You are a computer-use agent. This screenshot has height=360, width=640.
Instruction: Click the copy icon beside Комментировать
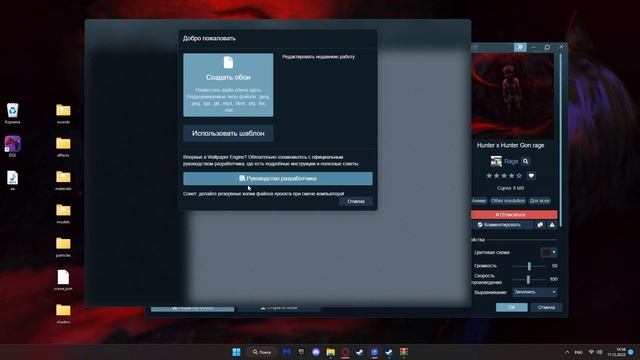click(x=540, y=225)
